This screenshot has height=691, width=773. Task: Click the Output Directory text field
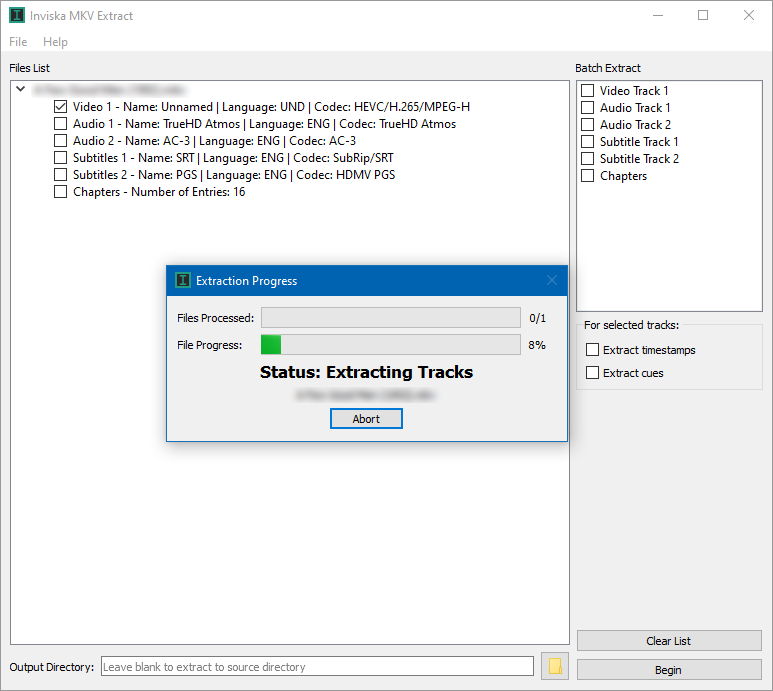[x=317, y=666]
